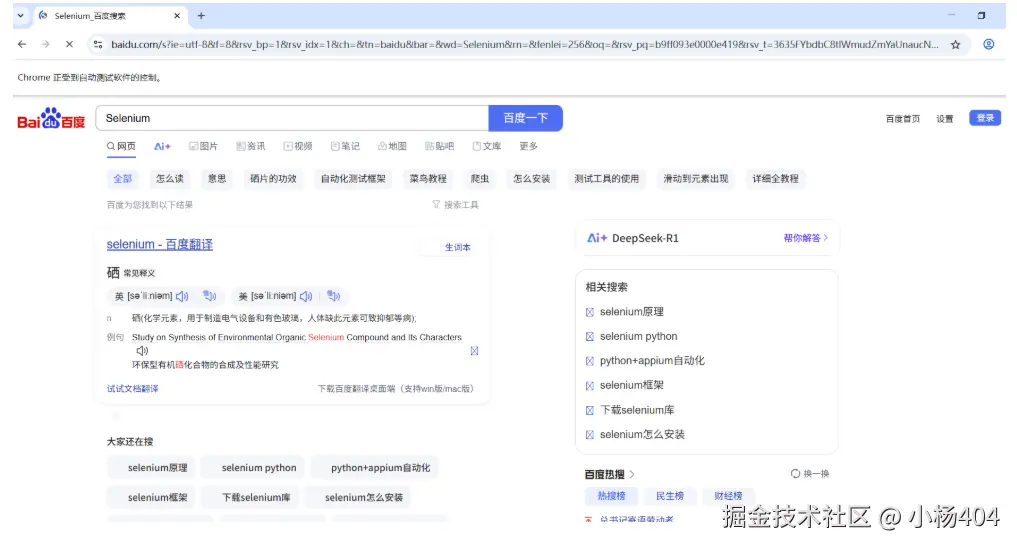Select the Ai+ tab
The width and height of the screenshot is (1017, 548).
[x=162, y=147]
